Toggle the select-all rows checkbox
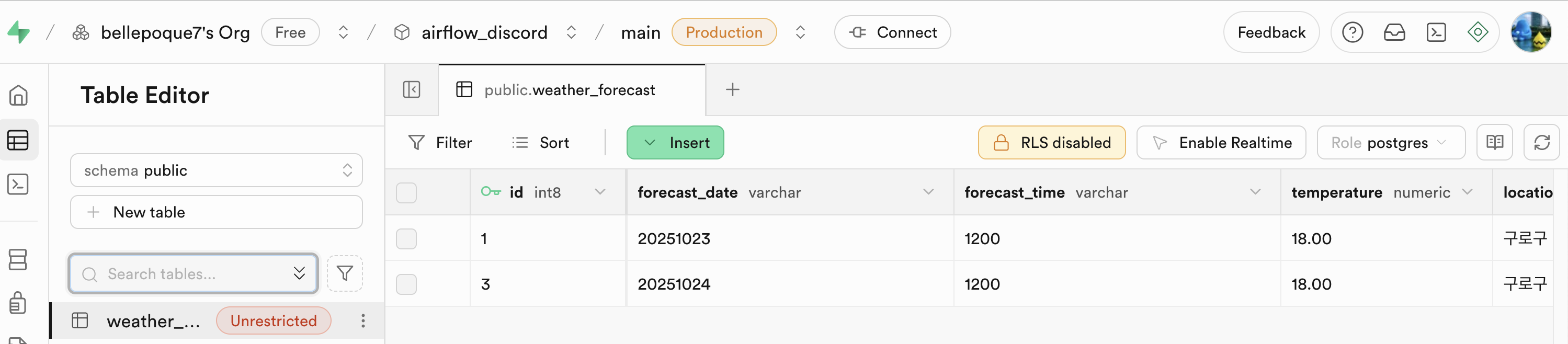The width and height of the screenshot is (1568, 344). (406, 192)
